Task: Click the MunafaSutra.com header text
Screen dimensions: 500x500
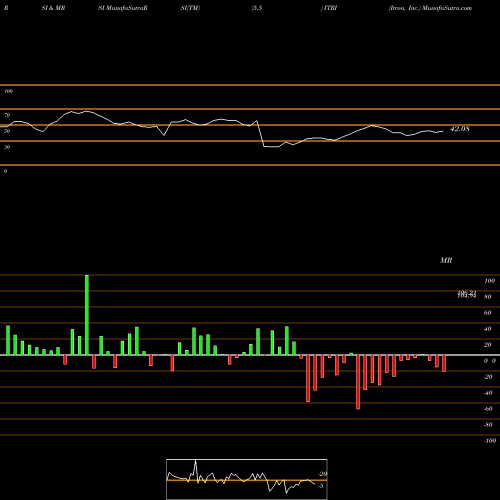Action: click(x=447, y=8)
